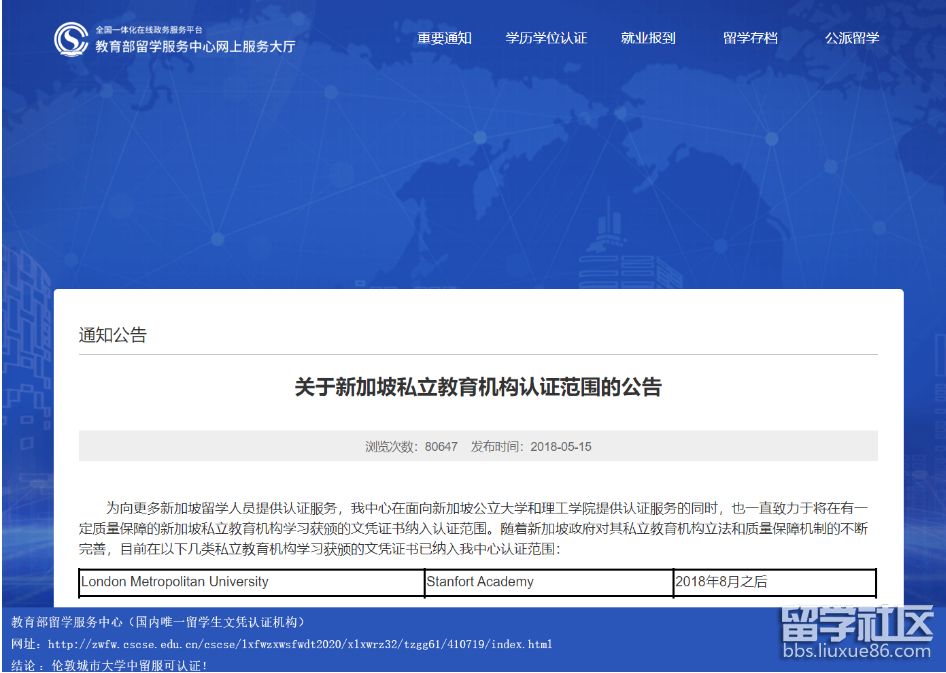The height and width of the screenshot is (673, 946).
Task: Click the 结论 conclusion text at the bottom
Action: [110, 665]
